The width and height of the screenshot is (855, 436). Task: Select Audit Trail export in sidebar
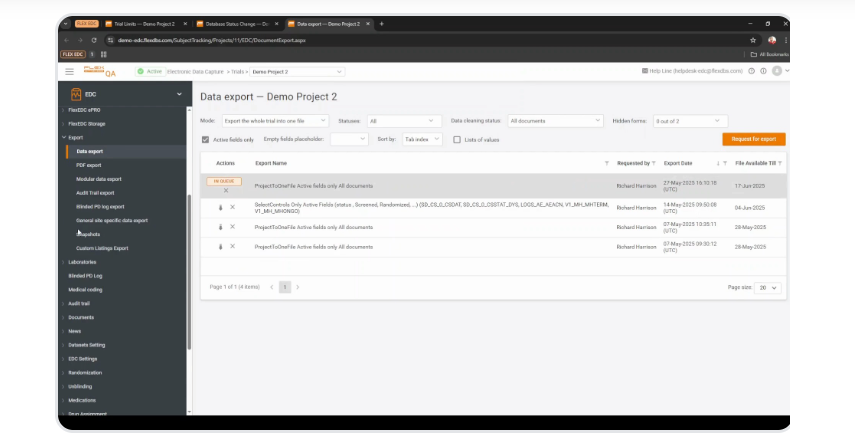[95, 193]
